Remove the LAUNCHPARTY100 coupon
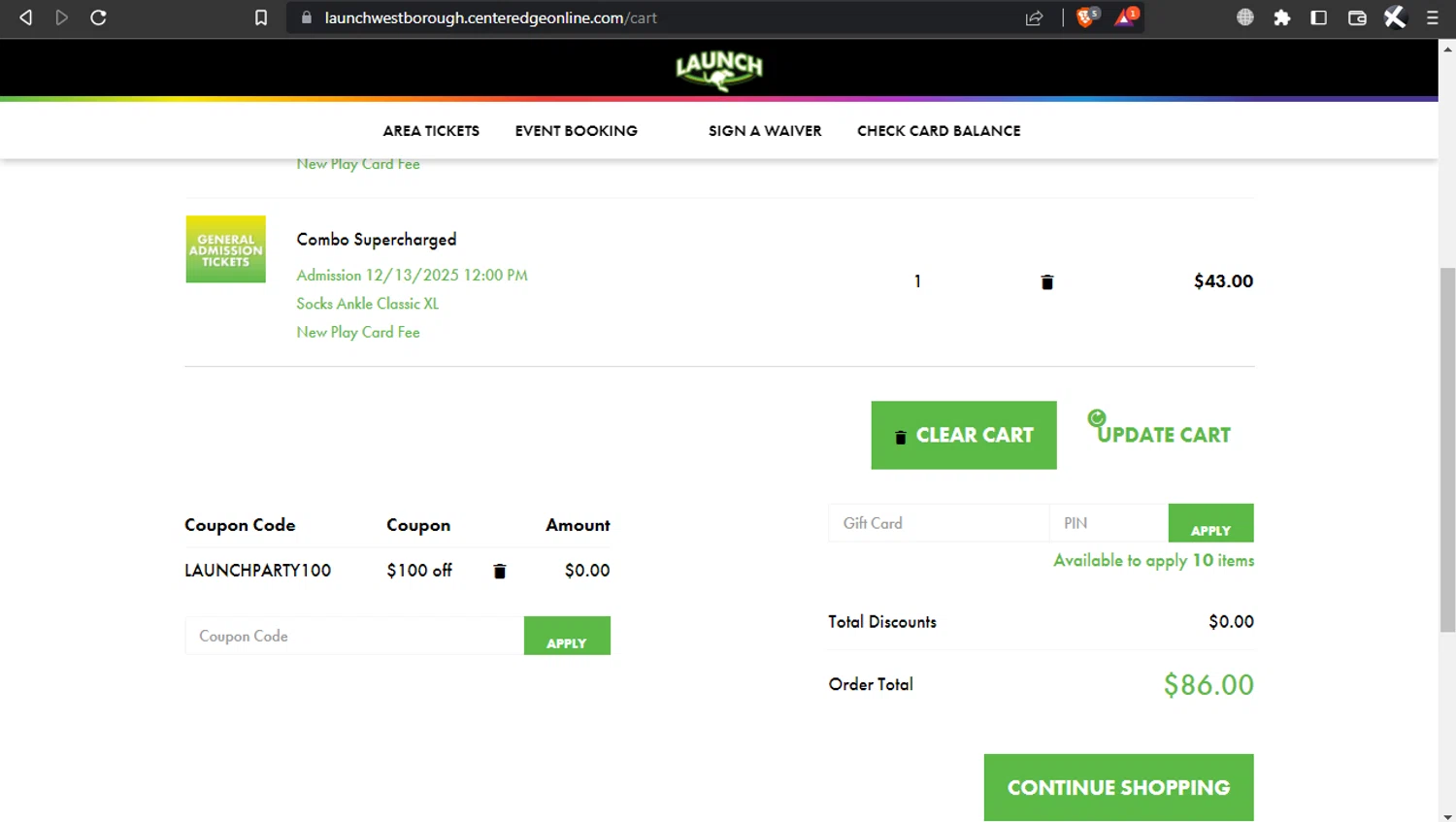This screenshot has width=1456, height=822. [500, 572]
